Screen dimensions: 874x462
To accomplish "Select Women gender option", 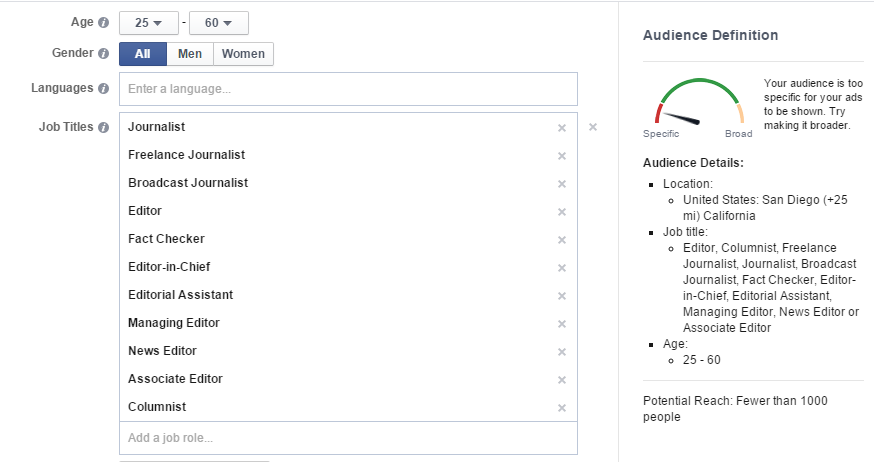I will click(243, 54).
